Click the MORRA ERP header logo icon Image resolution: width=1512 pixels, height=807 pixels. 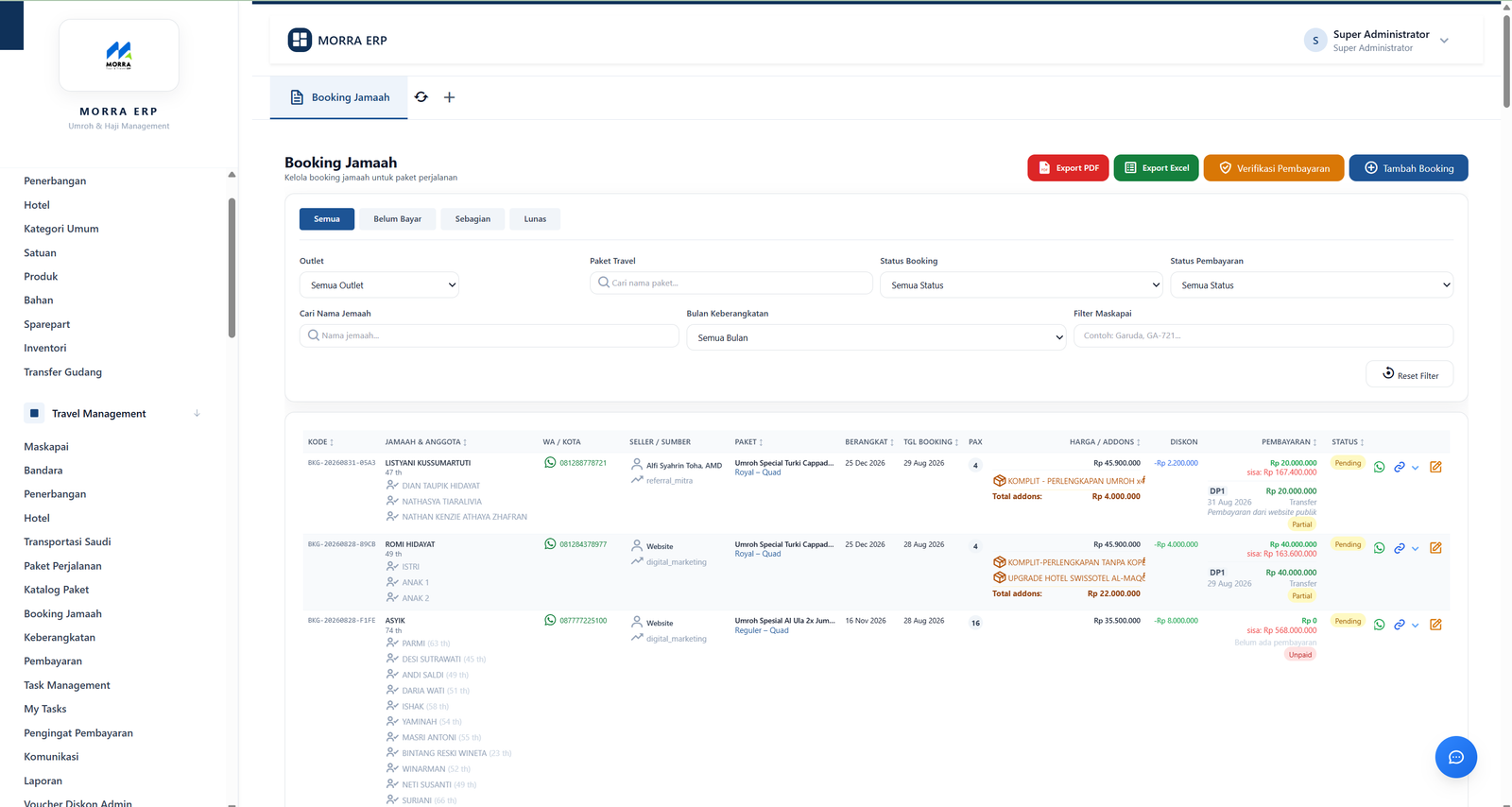click(x=300, y=40)
